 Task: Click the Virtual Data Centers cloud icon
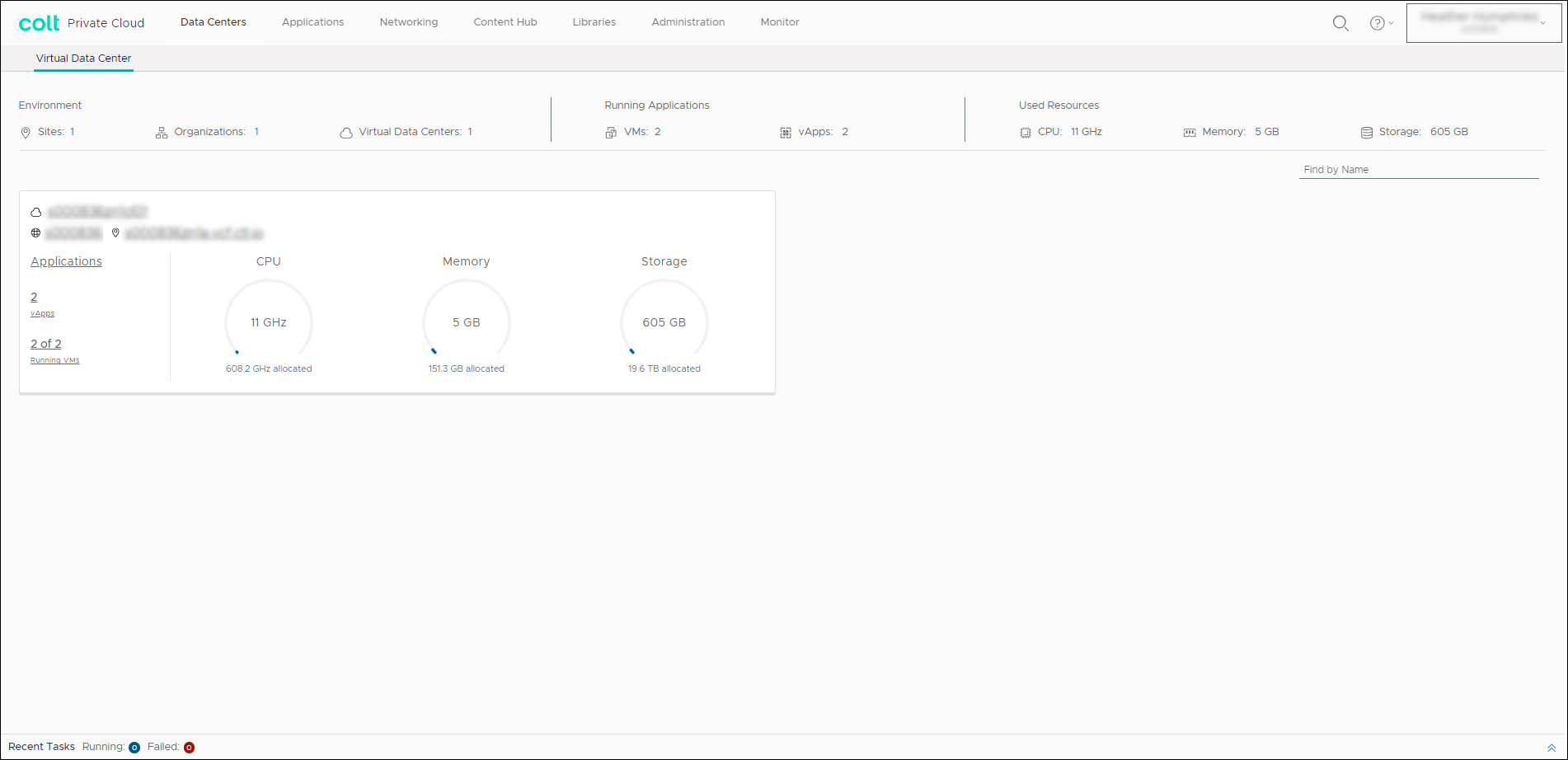346,133
